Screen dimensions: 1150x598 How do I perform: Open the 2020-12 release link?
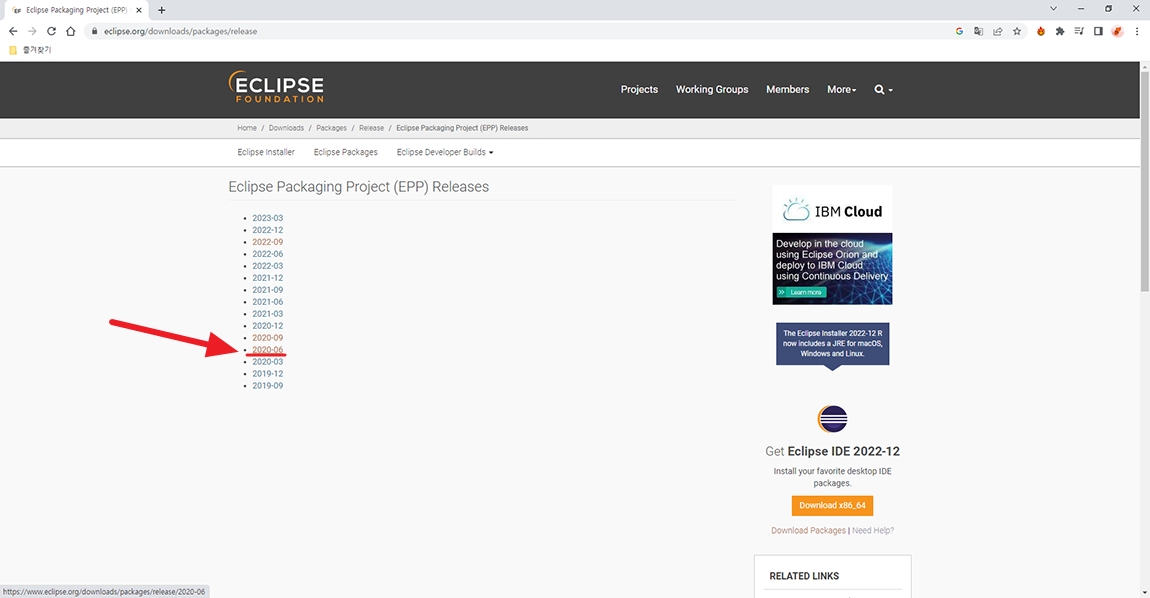point(268,326)
